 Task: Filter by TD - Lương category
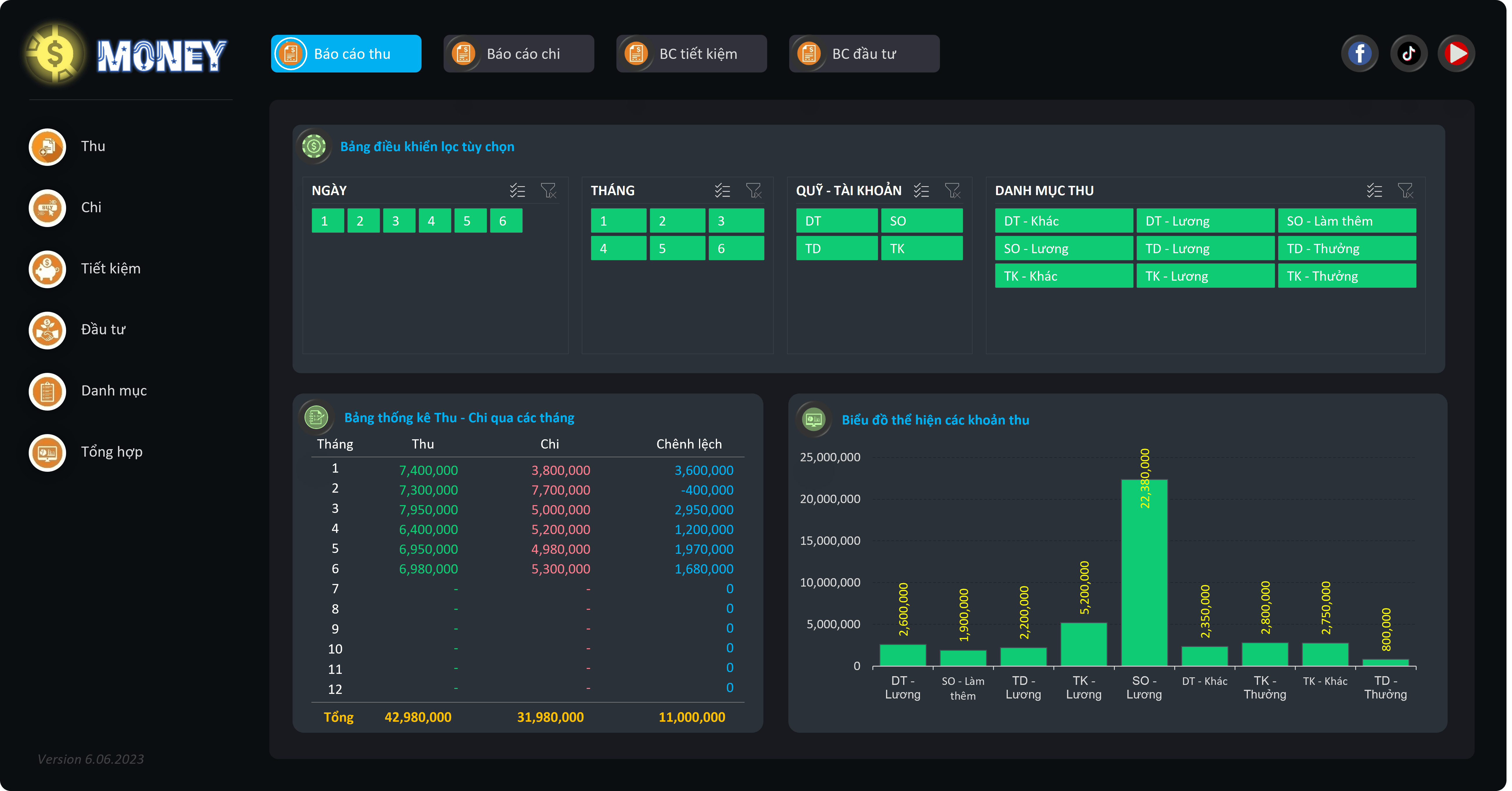(1205, 249)
